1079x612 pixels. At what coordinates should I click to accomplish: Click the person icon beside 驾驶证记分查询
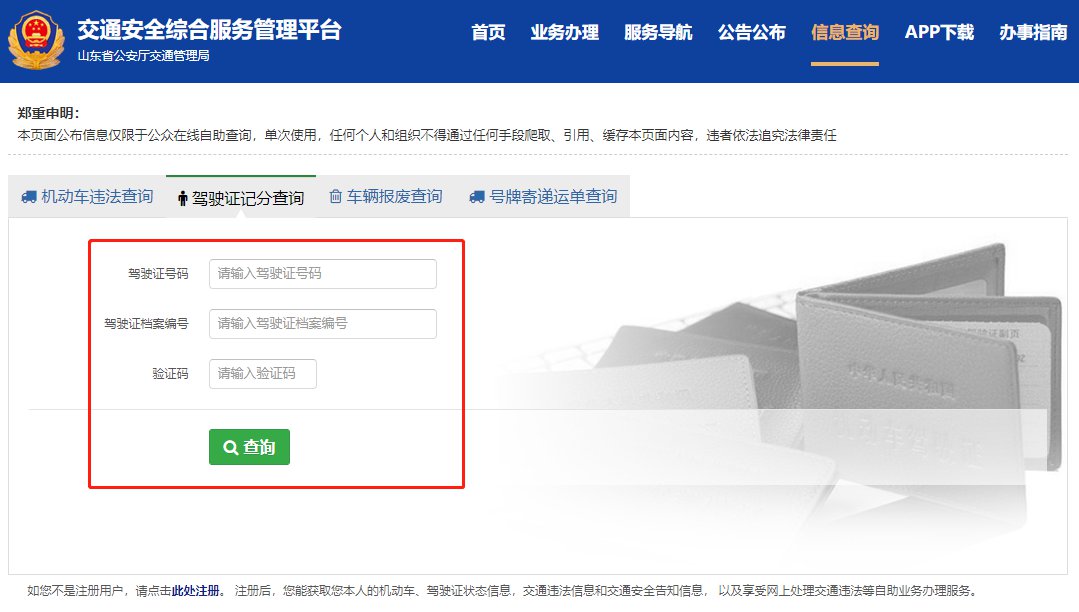pyautogui.click(x=182, y=199)
